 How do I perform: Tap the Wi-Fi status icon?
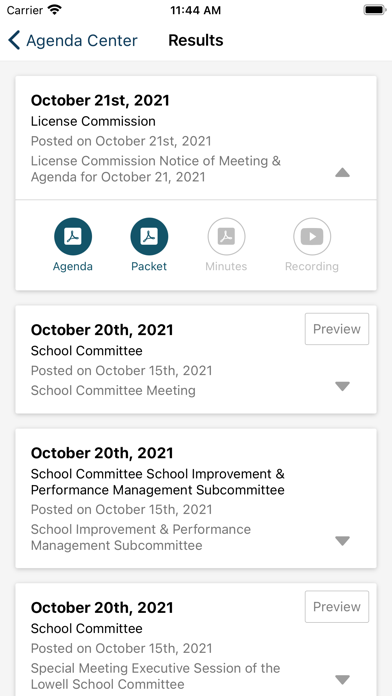point(55,10)
